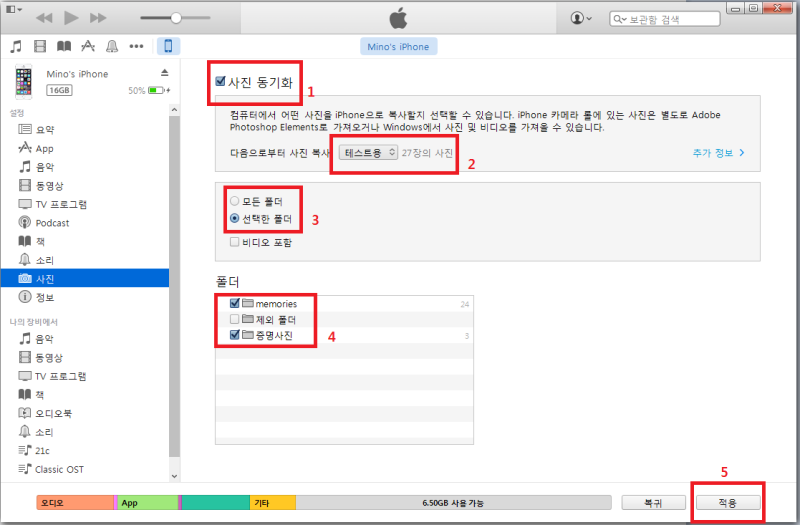Open the Books library icon in toolbar
800x525 pixels.
tap(64, 46)
